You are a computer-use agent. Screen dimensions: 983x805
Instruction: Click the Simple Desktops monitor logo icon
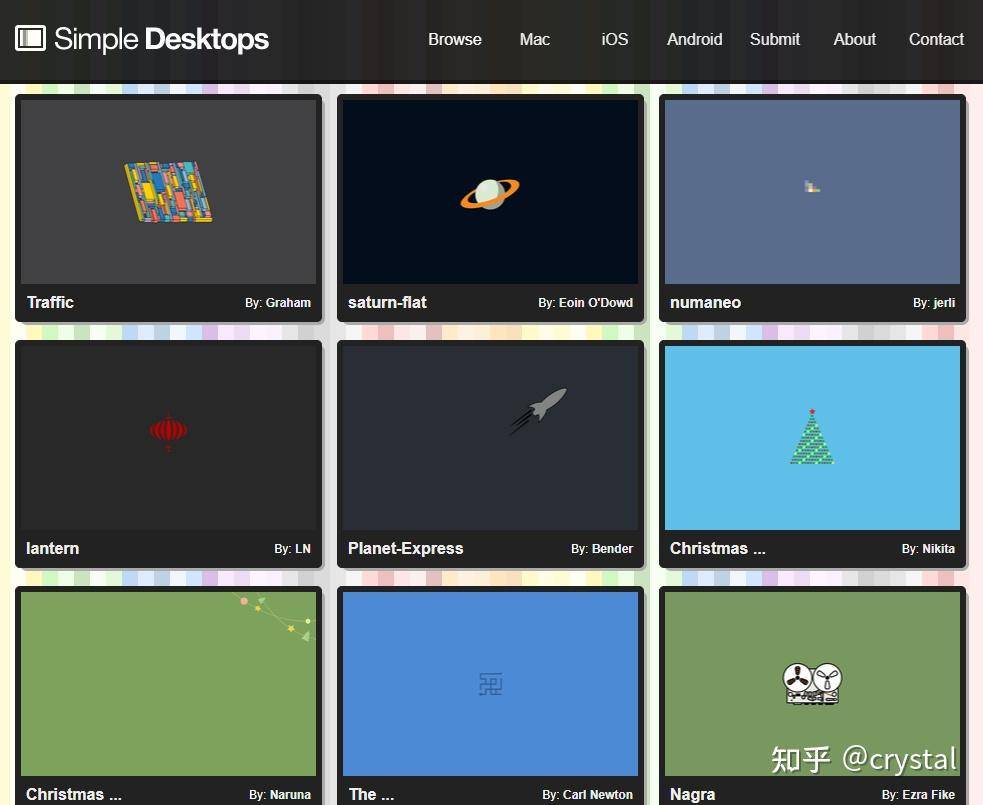point(30,38)
